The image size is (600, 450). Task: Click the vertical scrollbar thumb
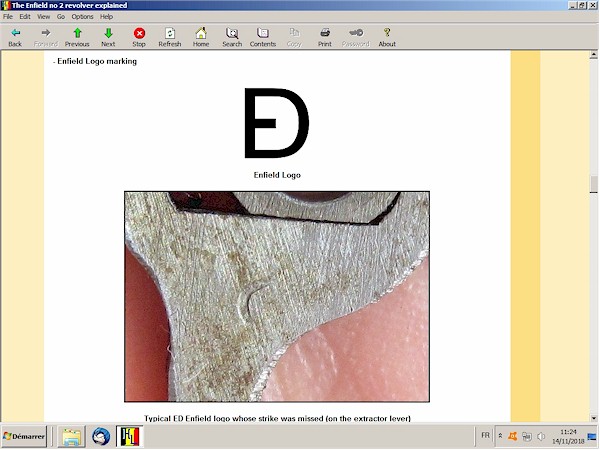594,184
